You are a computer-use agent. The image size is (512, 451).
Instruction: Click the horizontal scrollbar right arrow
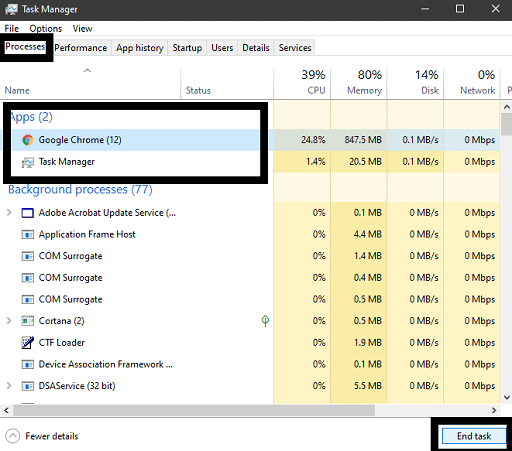click(494, 410)
